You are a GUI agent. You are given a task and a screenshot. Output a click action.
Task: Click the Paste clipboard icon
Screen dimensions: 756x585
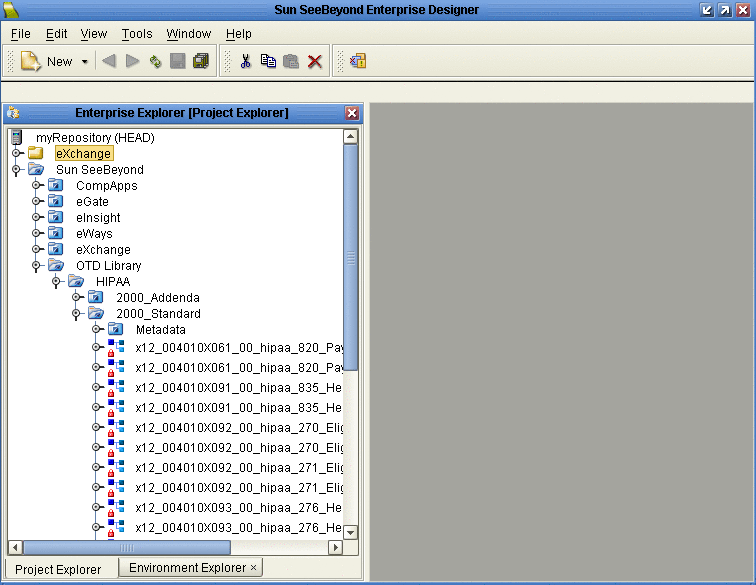coord(291,61)
